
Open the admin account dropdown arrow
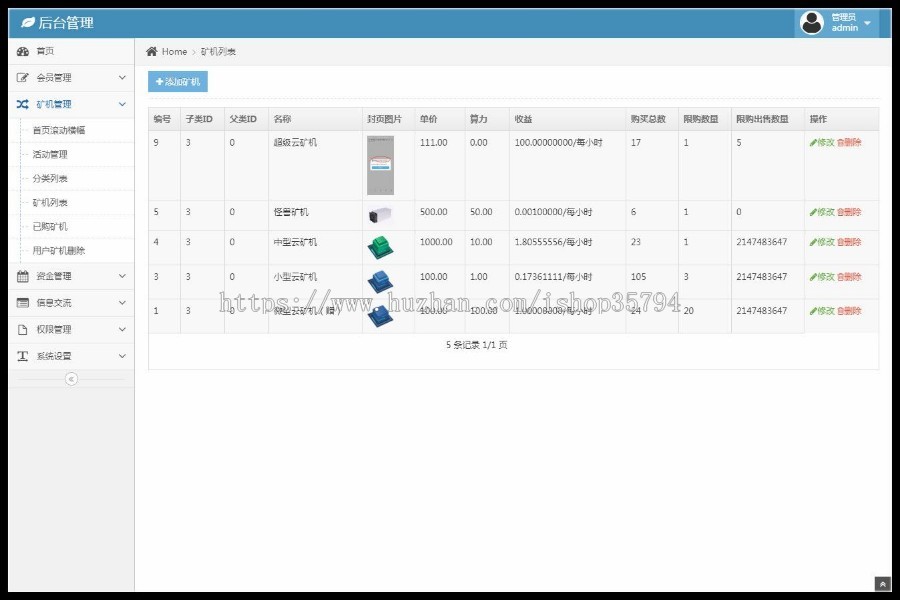click(x=866, y=21)
